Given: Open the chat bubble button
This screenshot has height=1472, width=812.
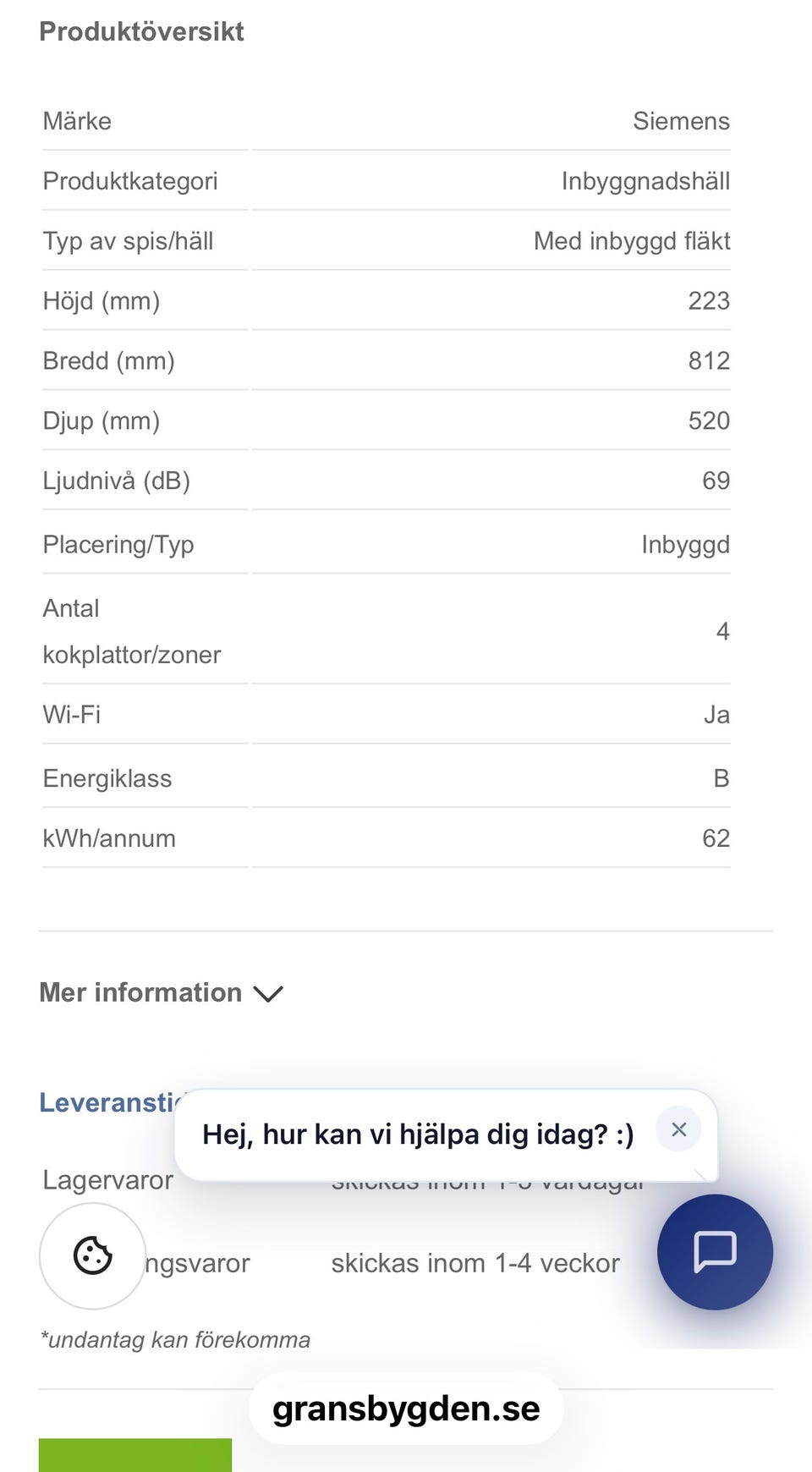Looking at the screenshot, I should [715, 1252].
